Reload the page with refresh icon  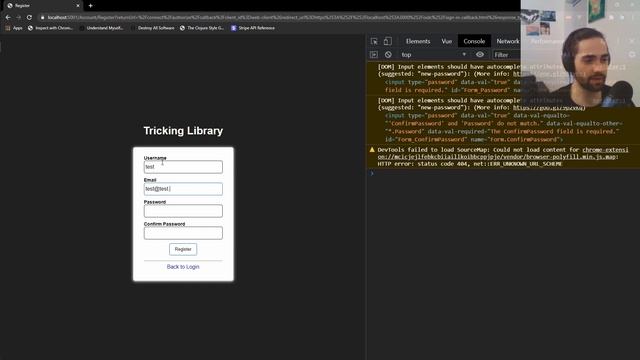[29, 18]
